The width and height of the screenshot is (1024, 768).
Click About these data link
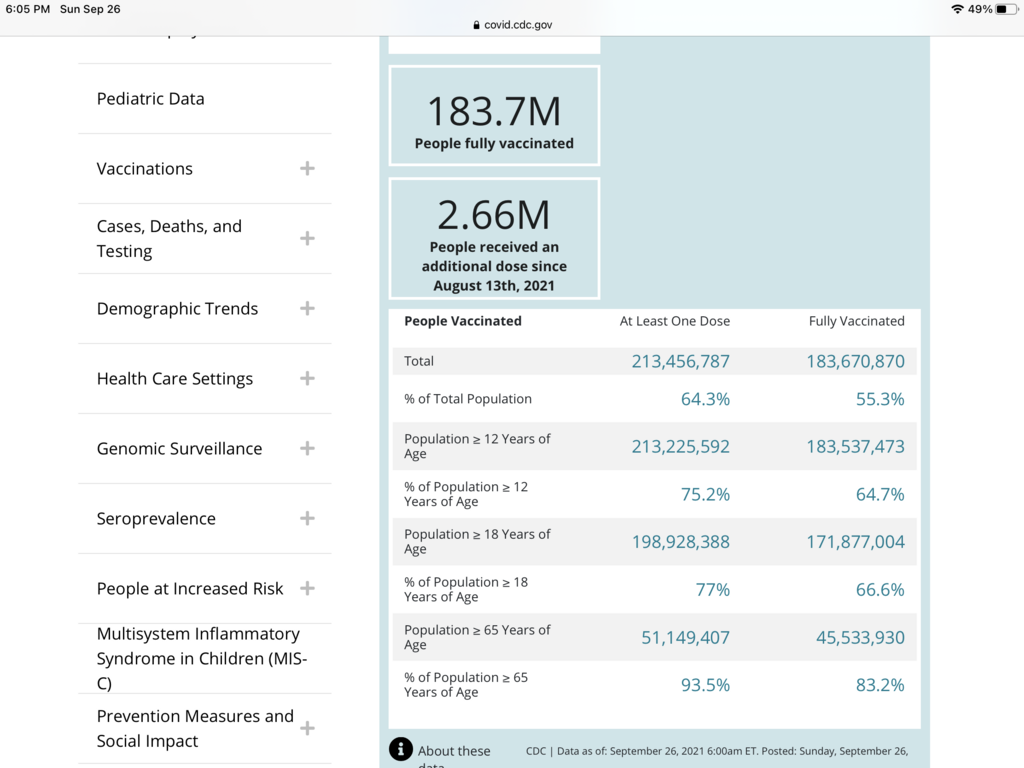click(x=454, y=751)
